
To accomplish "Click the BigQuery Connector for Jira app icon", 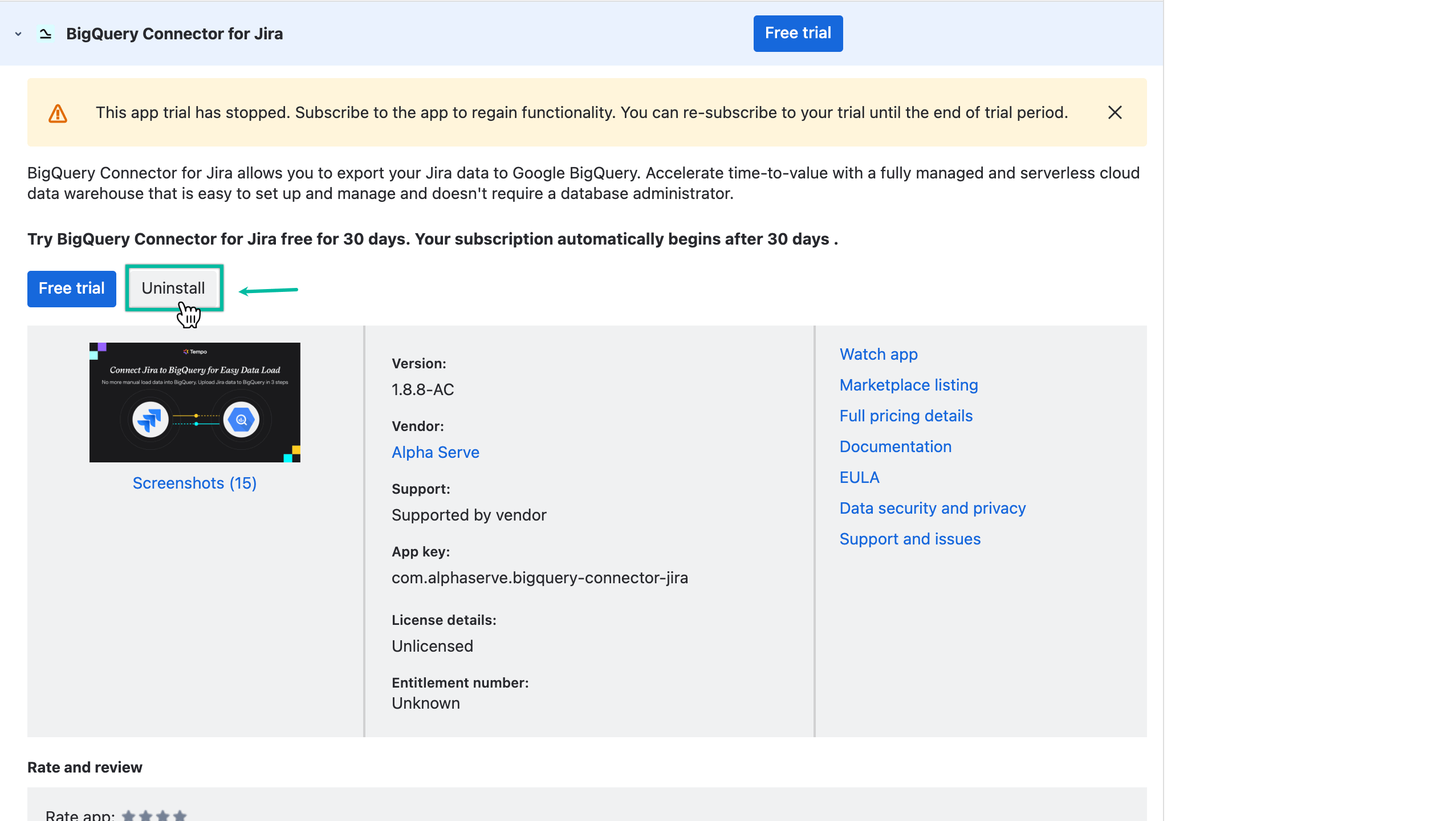I will (46, 33).
